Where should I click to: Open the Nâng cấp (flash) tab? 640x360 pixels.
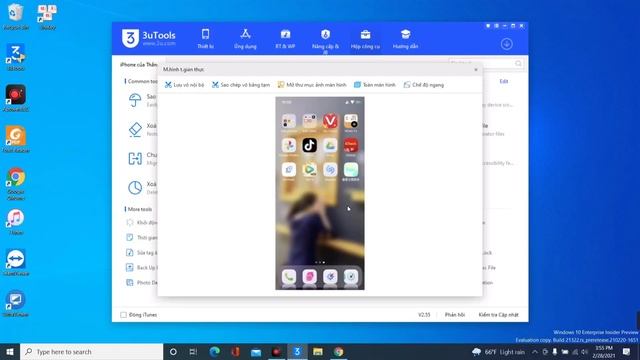pos(325,40)
